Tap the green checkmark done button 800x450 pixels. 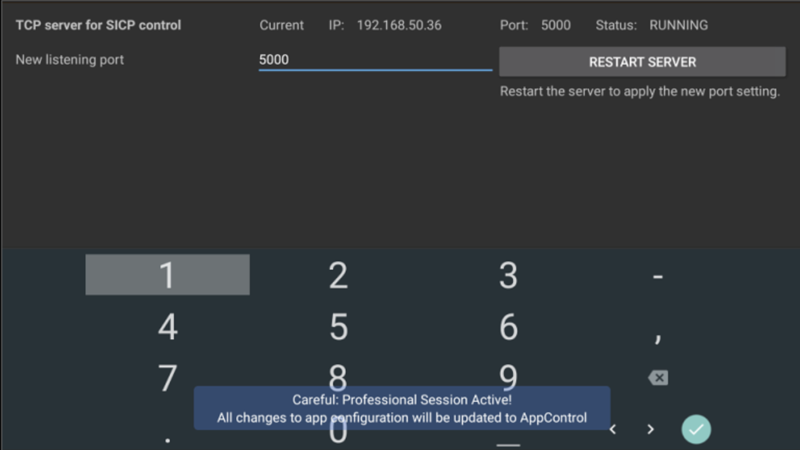point(696,429)
